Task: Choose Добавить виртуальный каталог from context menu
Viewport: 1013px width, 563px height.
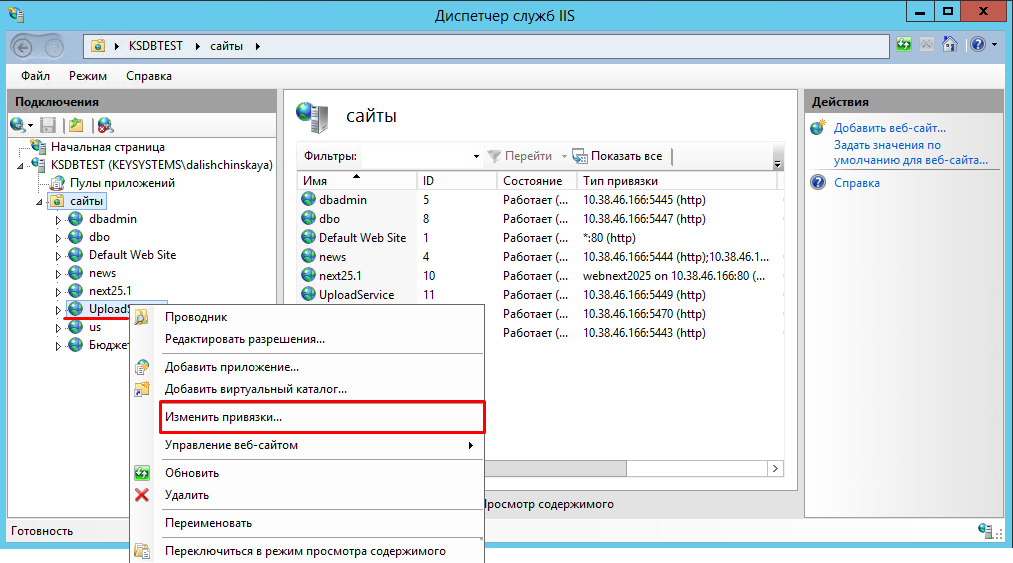Action: (x=307, y=388)
